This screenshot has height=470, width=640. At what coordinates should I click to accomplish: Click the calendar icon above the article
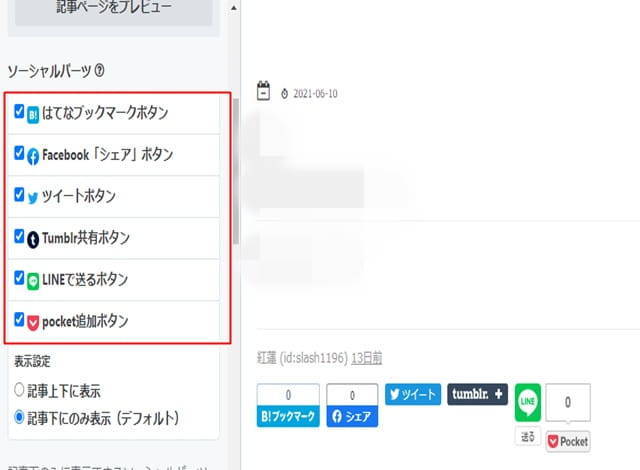tap(264, 91)
